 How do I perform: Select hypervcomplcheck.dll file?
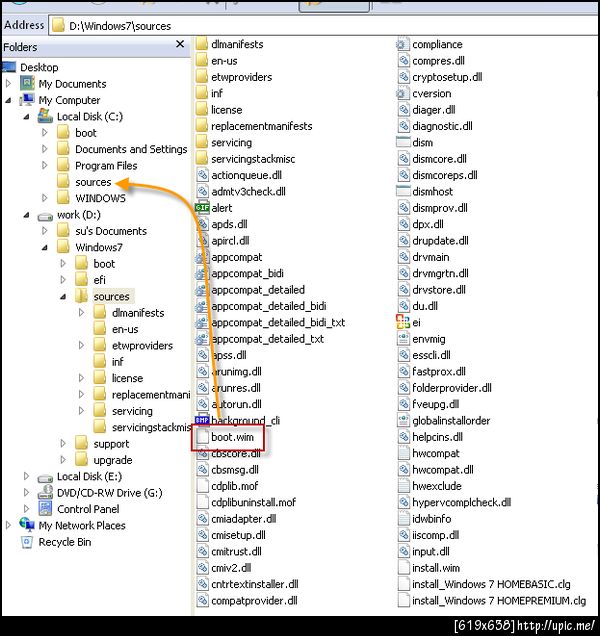(461, 503)
